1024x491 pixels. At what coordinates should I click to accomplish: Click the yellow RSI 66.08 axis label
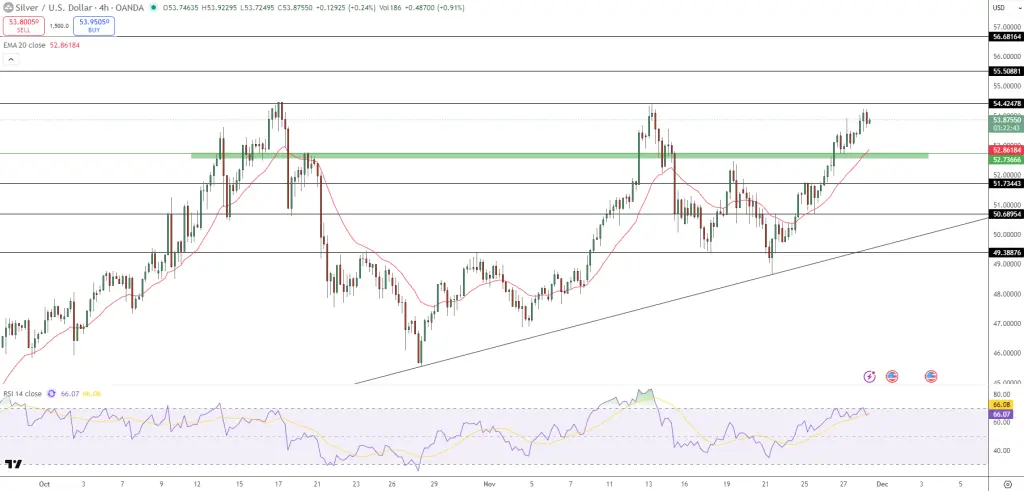[1001, 405]
